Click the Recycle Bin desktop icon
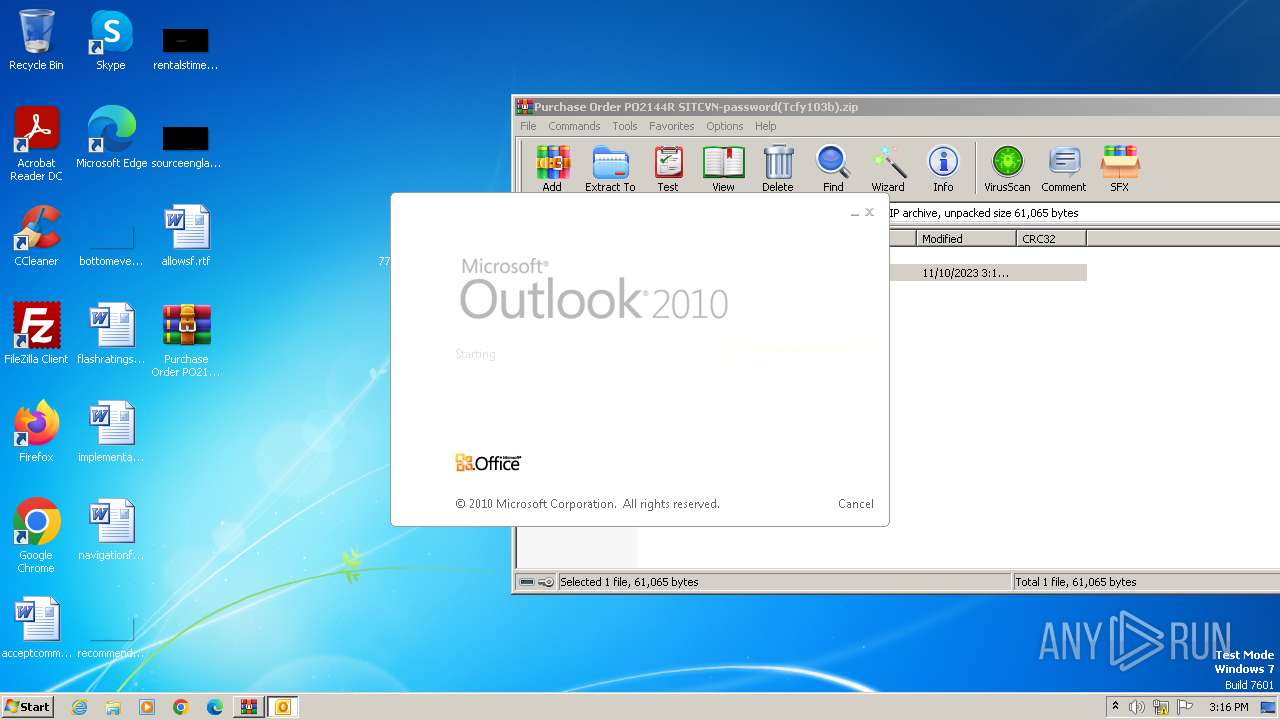Image resolution: width=1280 pixels, height=720 pixels. (36, 40)
